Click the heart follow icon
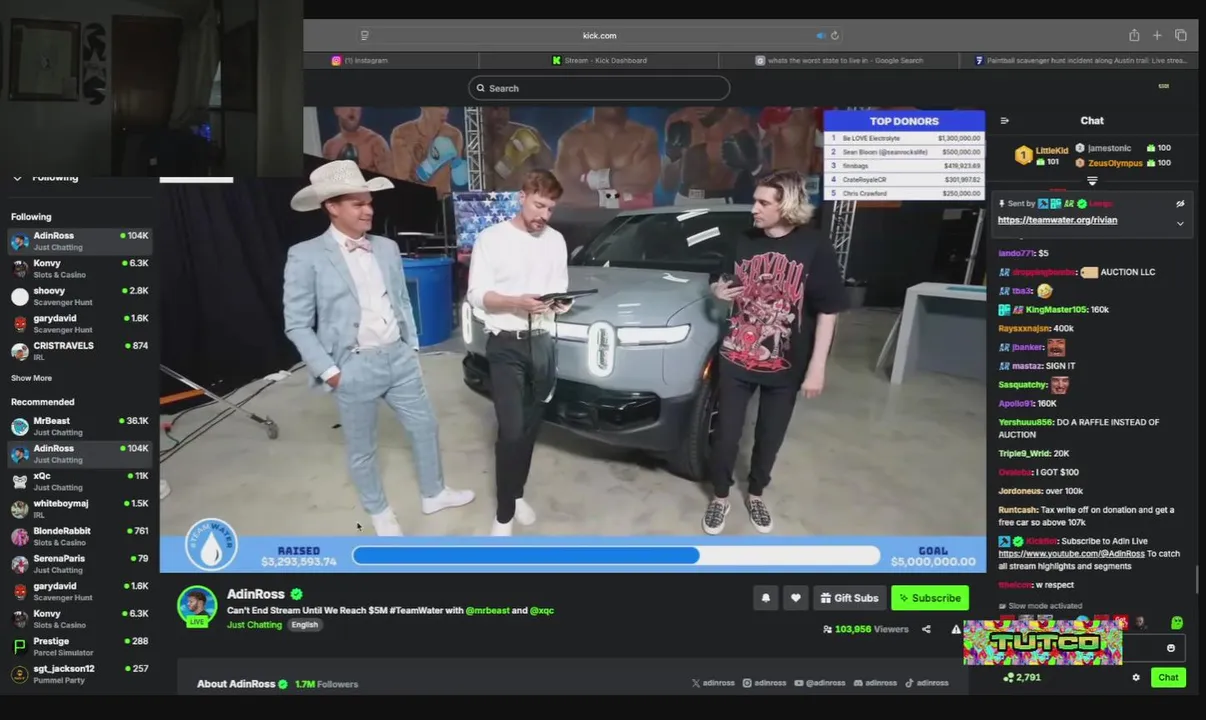1206x720 pixels. click(796, 598)
